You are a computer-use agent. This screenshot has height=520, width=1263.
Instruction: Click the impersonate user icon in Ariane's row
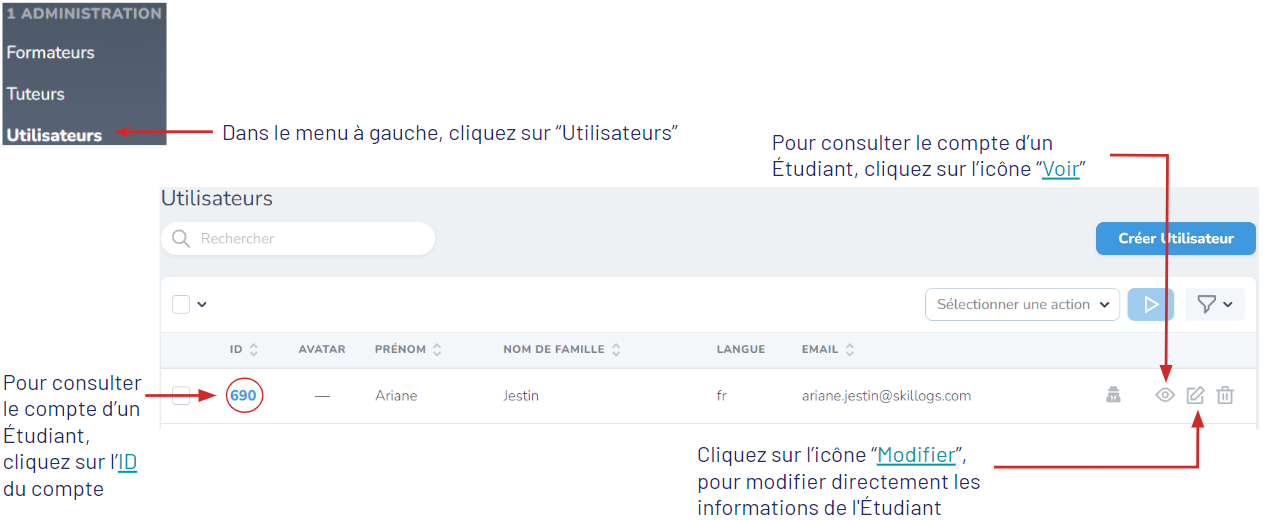[x=1113, y=395]
